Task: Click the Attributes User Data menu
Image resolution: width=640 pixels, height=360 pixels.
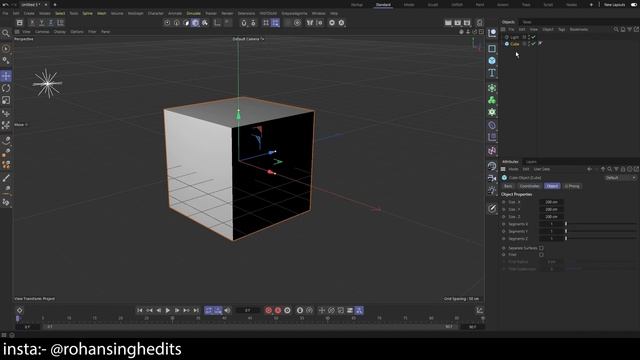Action: pyautogui.click(x=542, y=169)
